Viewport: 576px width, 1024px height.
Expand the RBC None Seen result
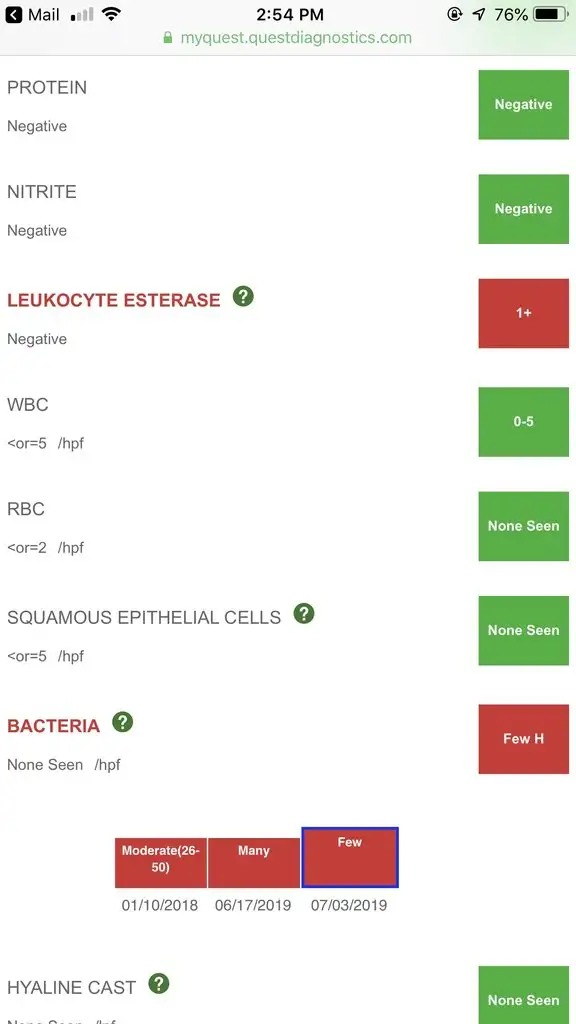click(524, 526)
